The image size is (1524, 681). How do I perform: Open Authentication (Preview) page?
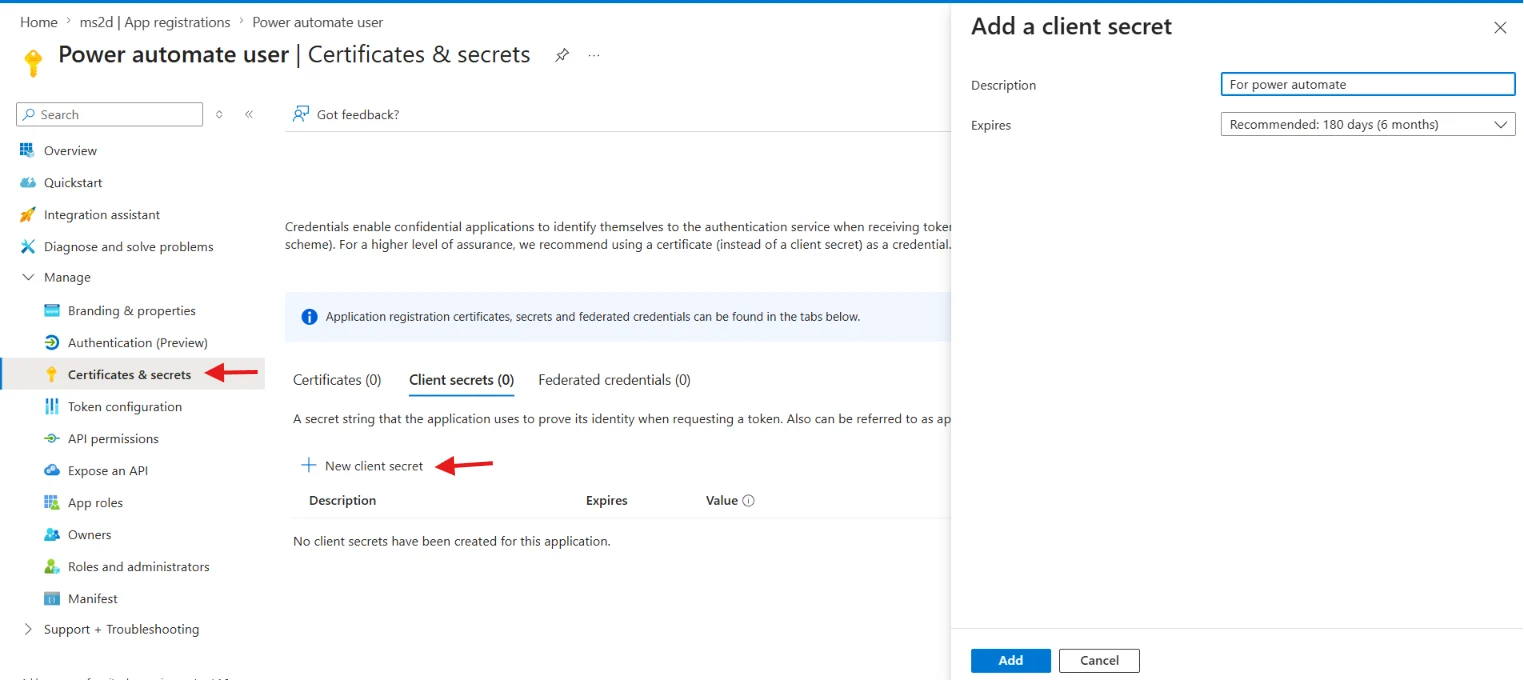coord(138,343)
